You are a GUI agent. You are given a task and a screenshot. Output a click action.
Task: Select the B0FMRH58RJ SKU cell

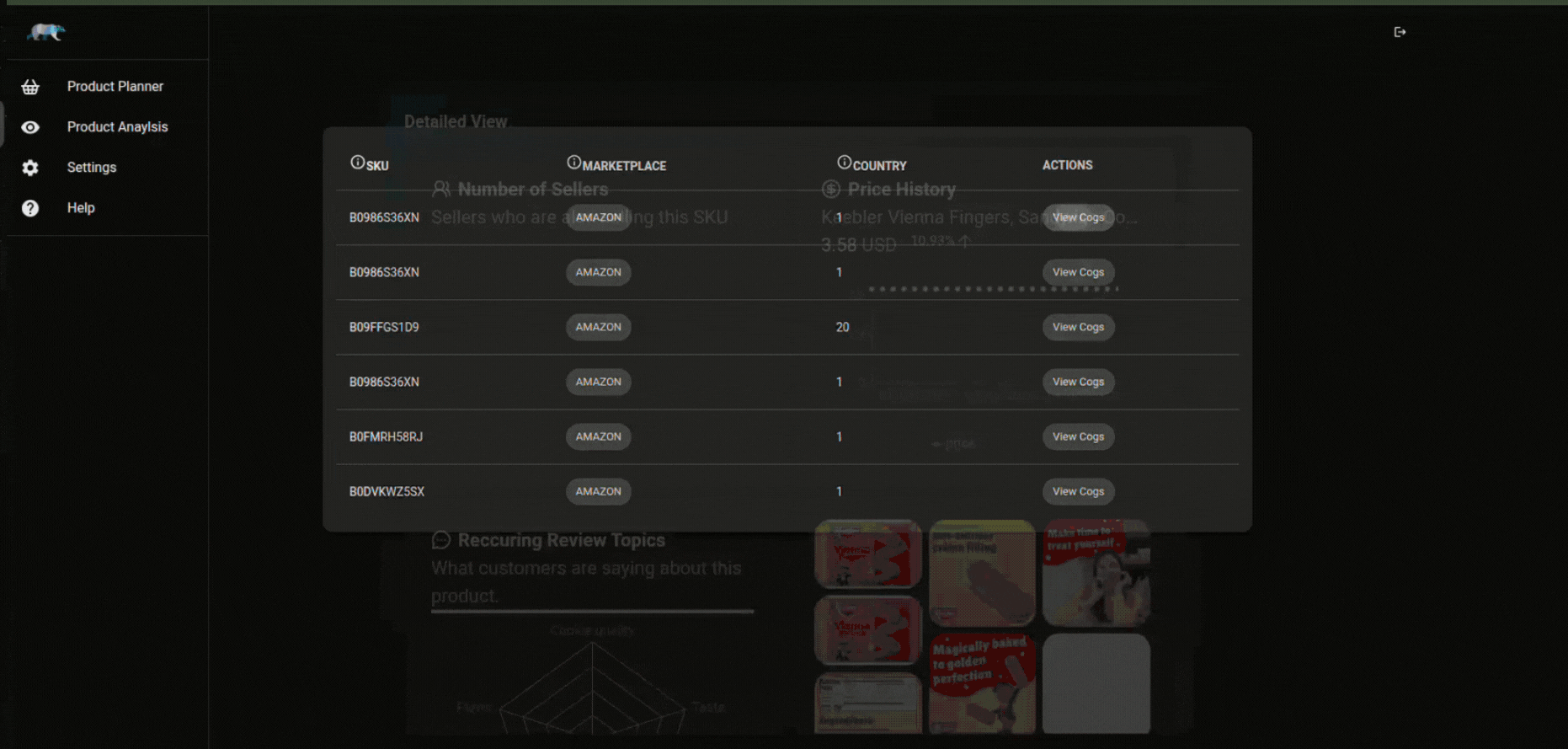click(x=386, y=436)
